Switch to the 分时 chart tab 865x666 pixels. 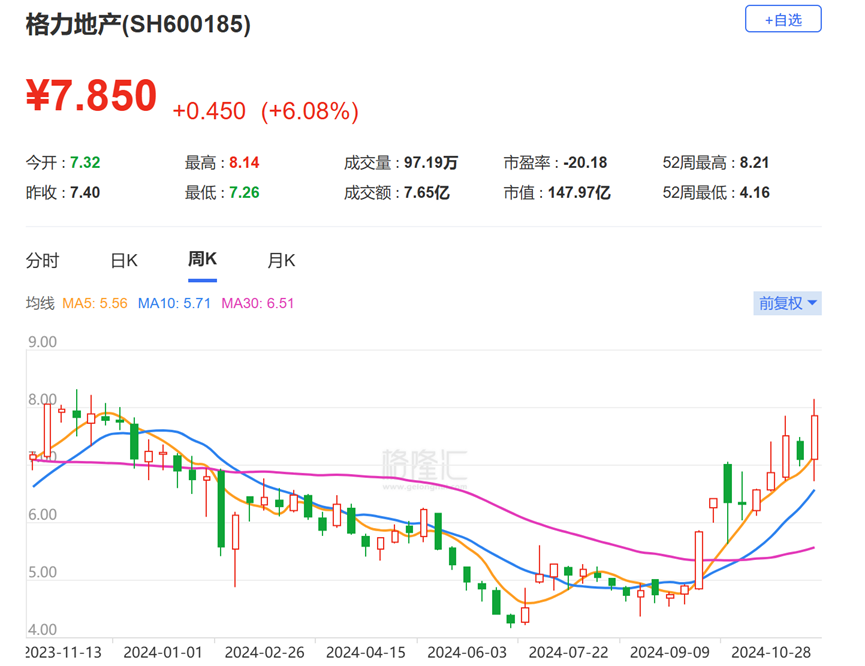coord(42,260)
